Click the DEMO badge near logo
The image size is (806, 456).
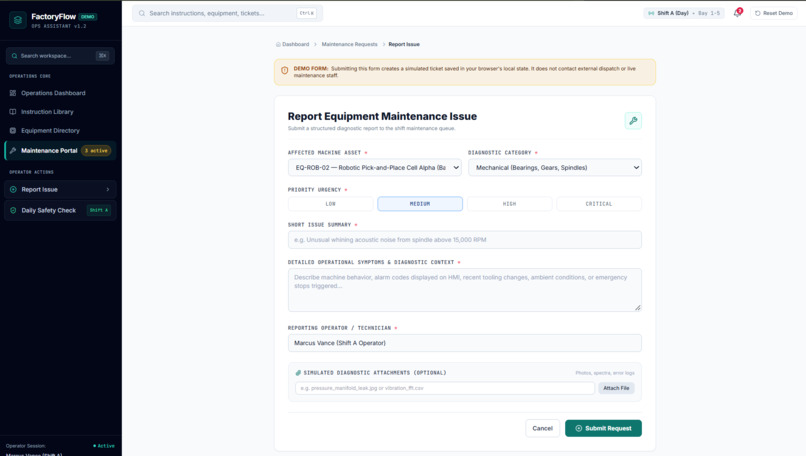tap(88, 16)
